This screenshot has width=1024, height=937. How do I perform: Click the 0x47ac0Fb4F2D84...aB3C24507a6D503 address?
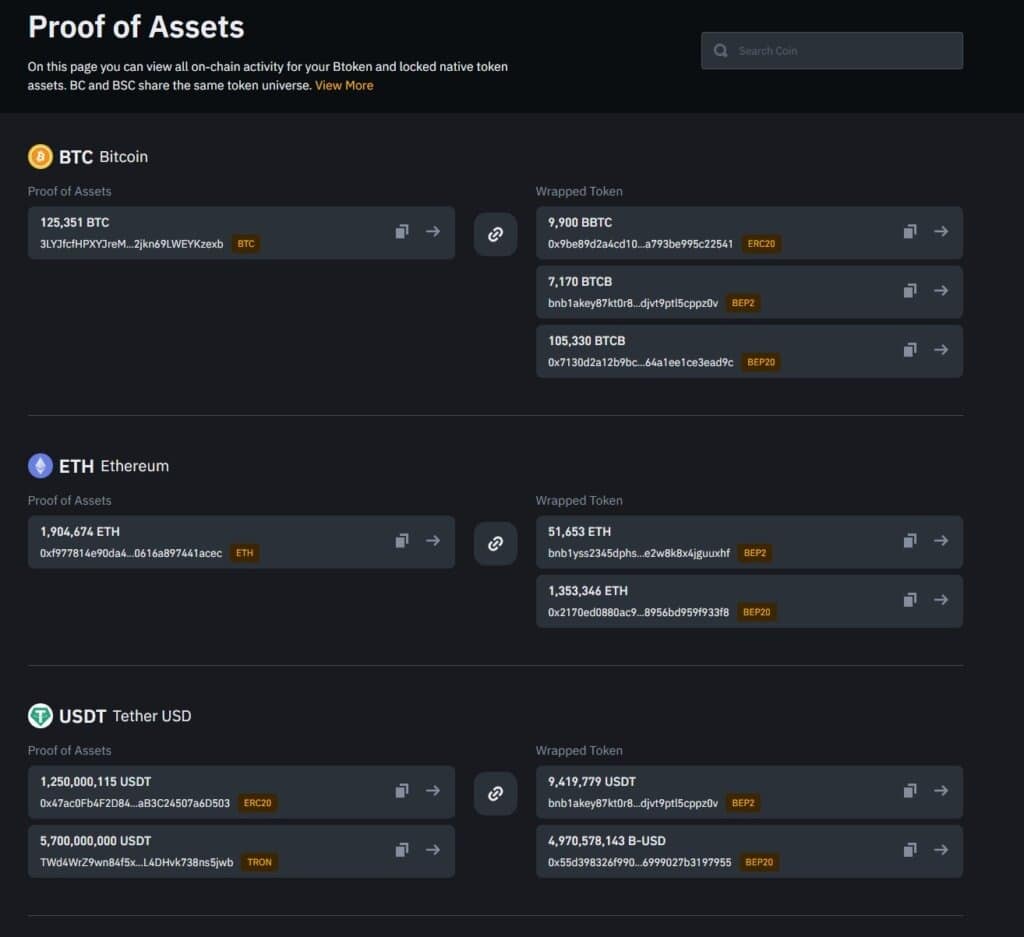coord(135,803)
